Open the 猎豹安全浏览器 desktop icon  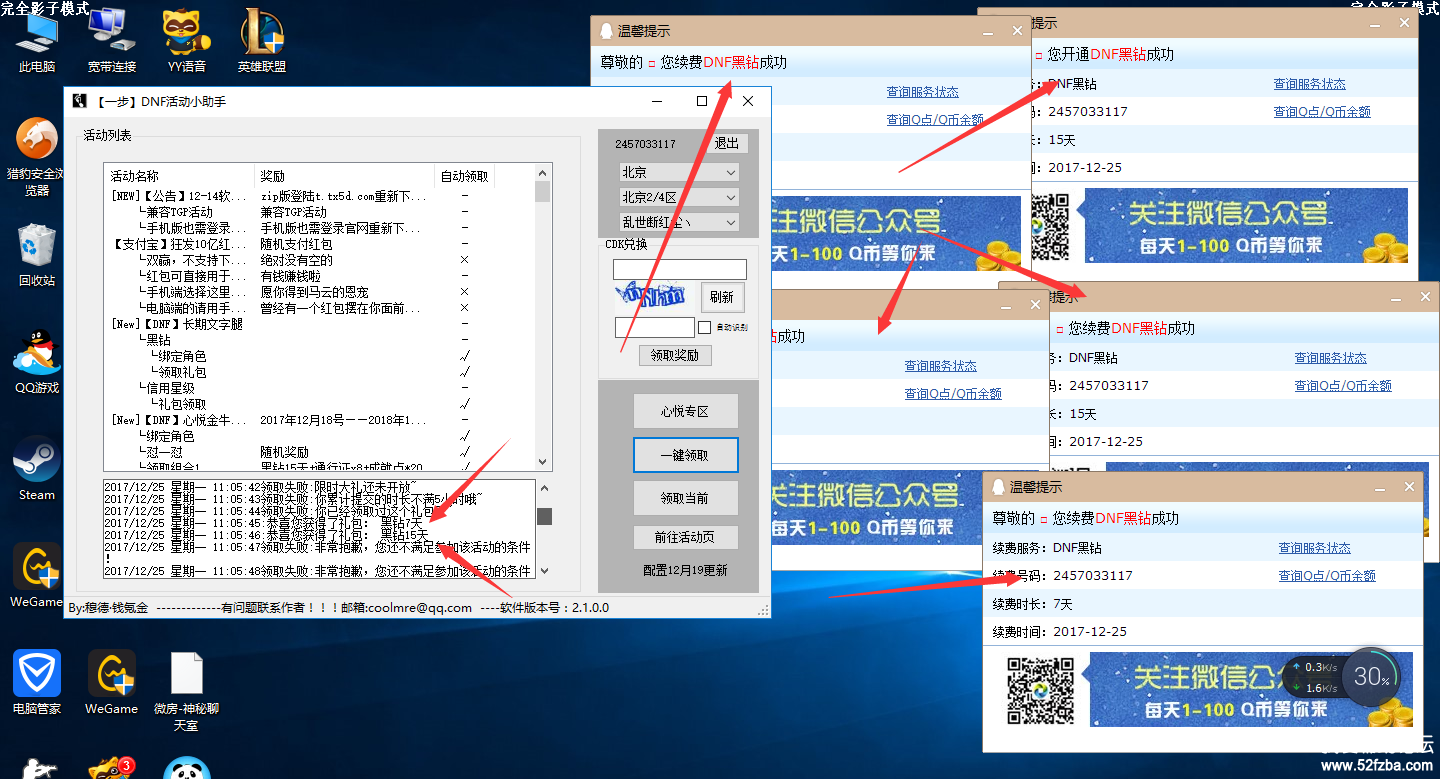coord(37,157)
